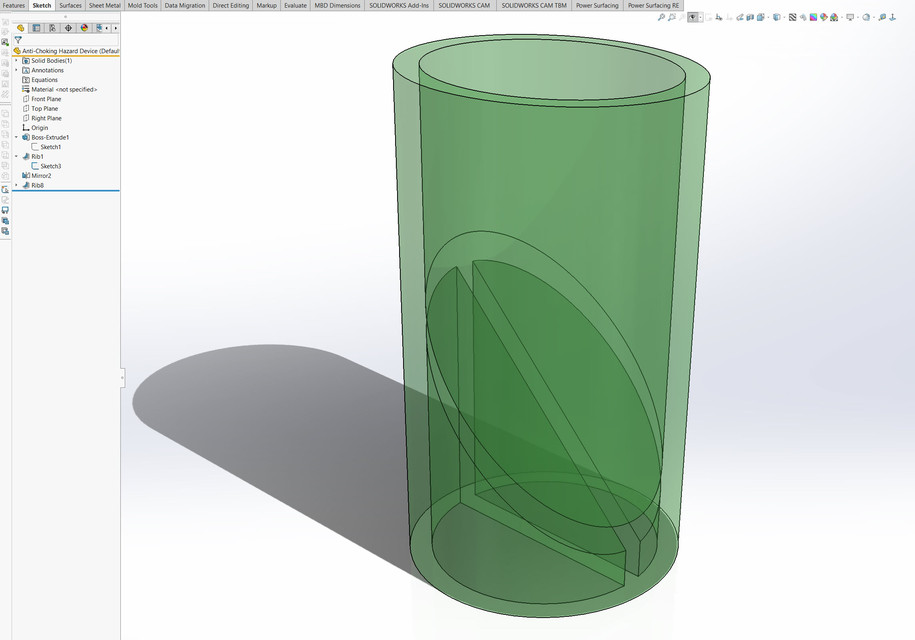The height and width of the screenshot is (640, 915).
Task: Switch to the Evaluate tab
Action: (x=294, y=5)
